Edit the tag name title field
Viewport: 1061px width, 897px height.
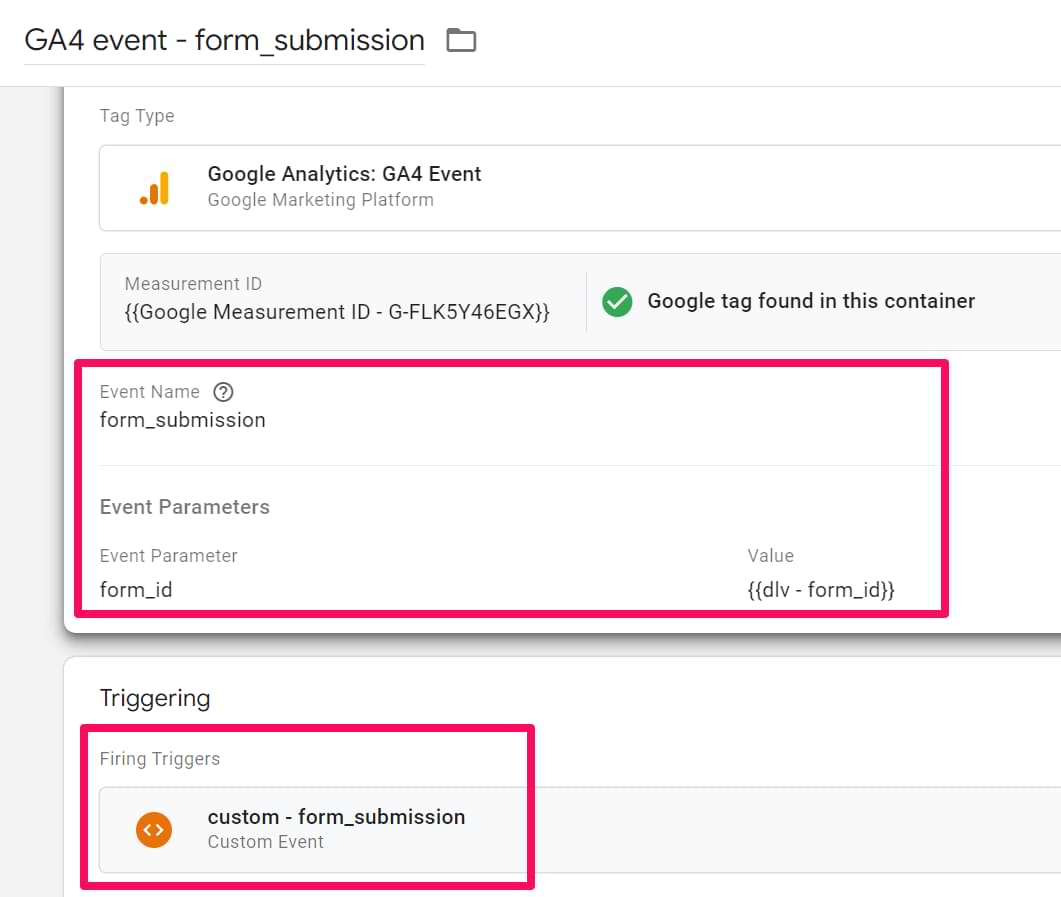point(224,41)
